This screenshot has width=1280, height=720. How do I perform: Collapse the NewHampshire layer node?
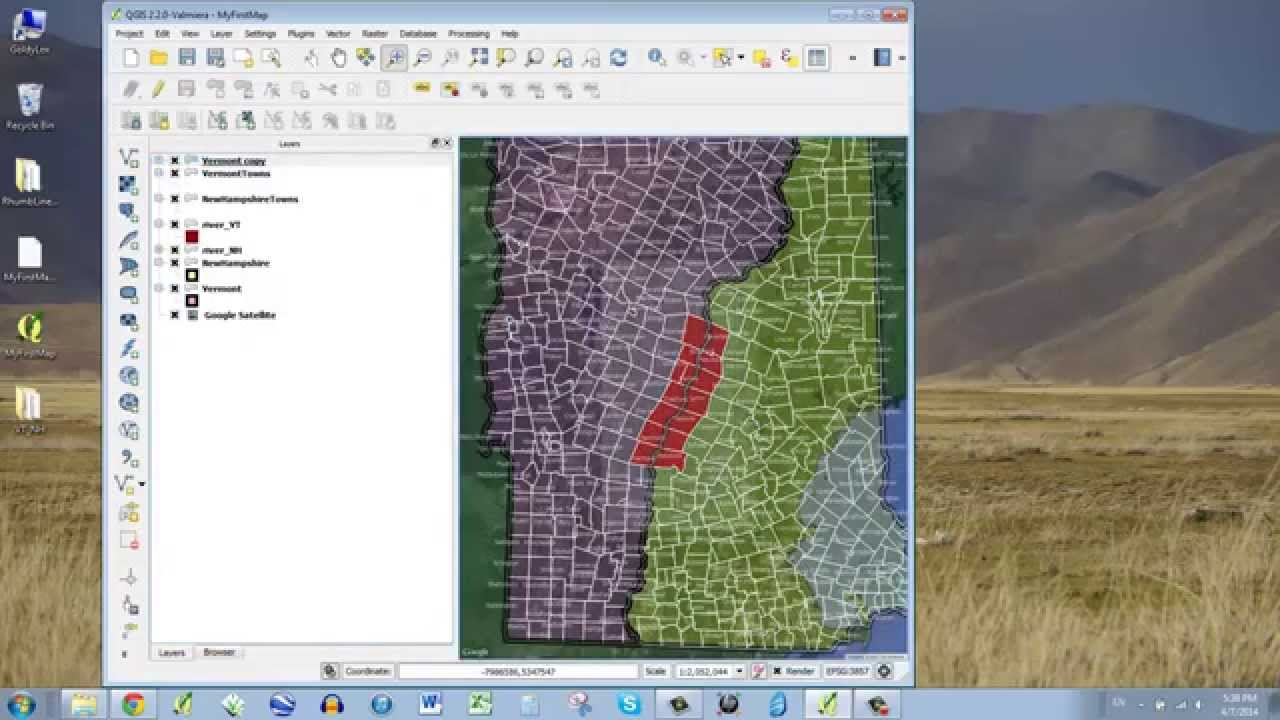pos(159,263)
